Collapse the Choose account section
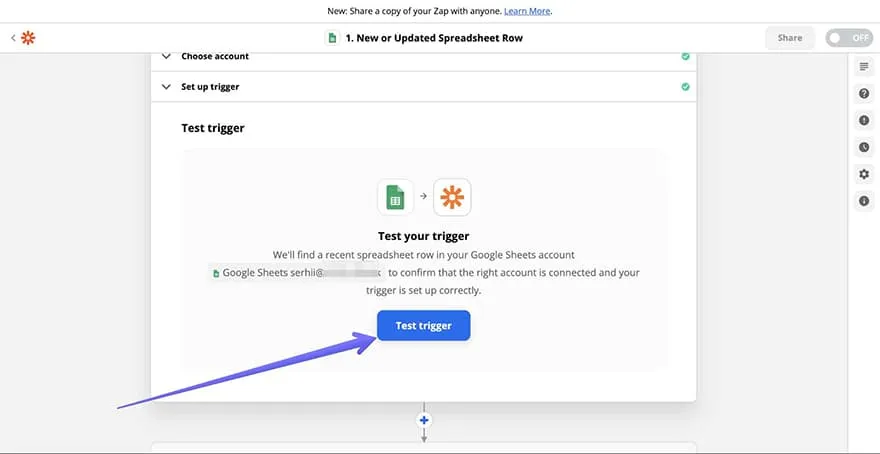The height and width of the screenshot is (454, 880). (165, 57)
